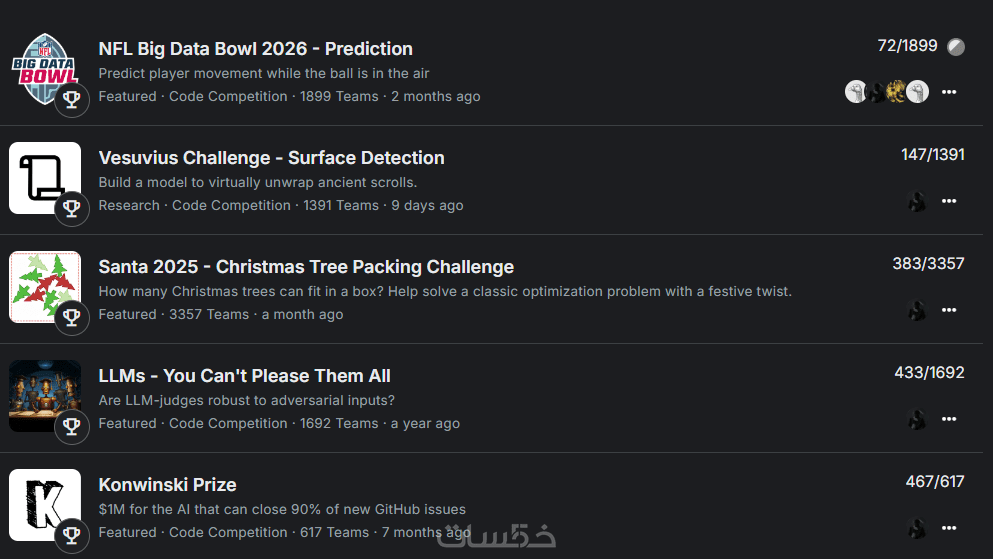Screen dimensions: 993x559
Task: Click the team member avatars on NFL row
Action: [x=887, y=92]
